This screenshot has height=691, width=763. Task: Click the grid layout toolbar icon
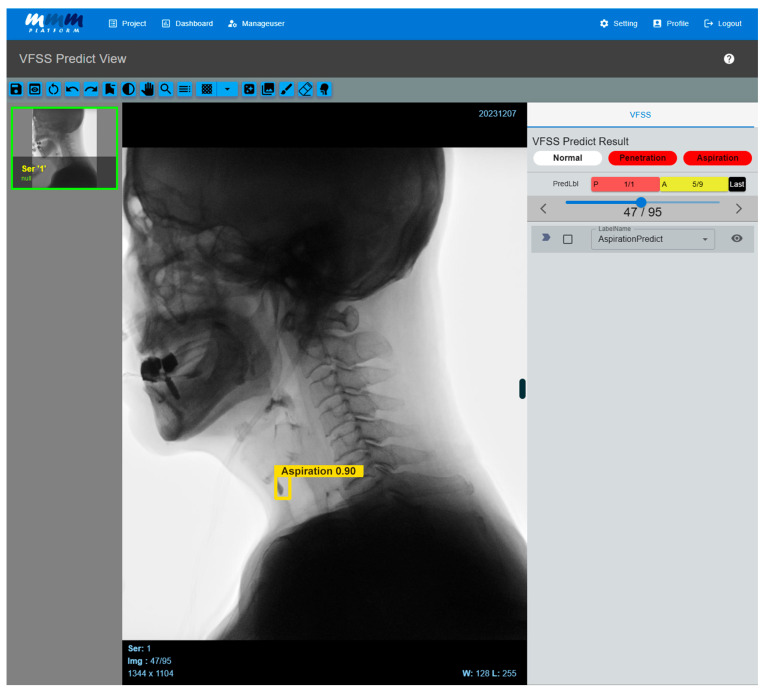[x=207, y=89]
